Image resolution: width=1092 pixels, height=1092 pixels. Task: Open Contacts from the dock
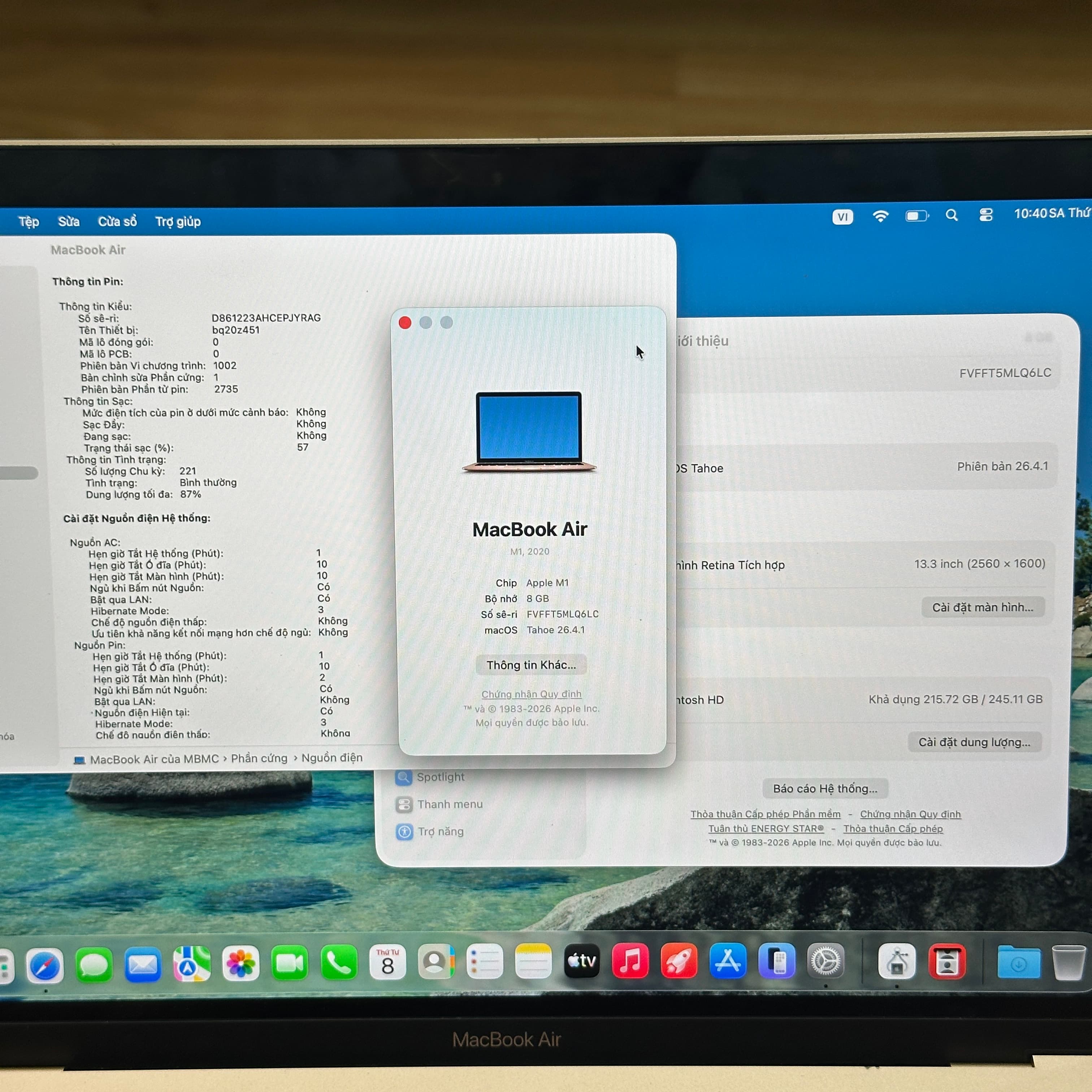(x=436, y=961)
